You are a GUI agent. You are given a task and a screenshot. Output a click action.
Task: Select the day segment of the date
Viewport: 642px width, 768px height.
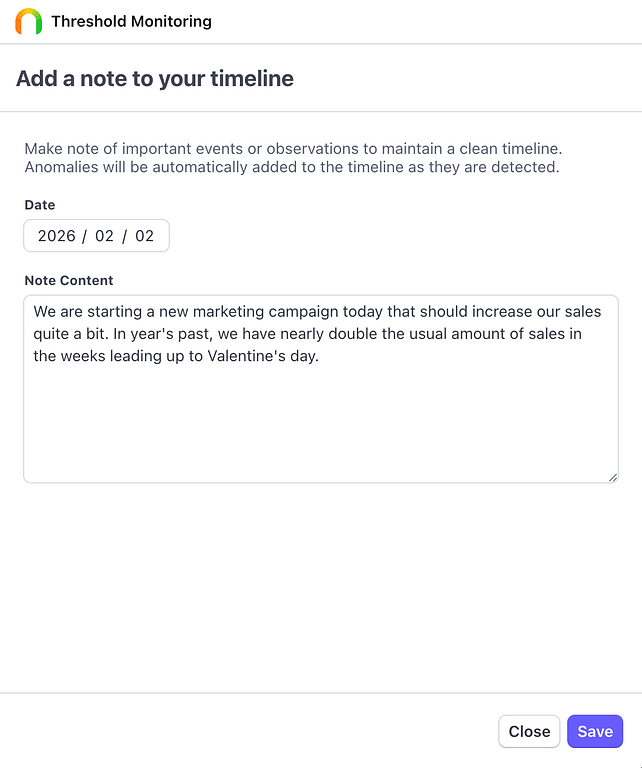(145, 236)
